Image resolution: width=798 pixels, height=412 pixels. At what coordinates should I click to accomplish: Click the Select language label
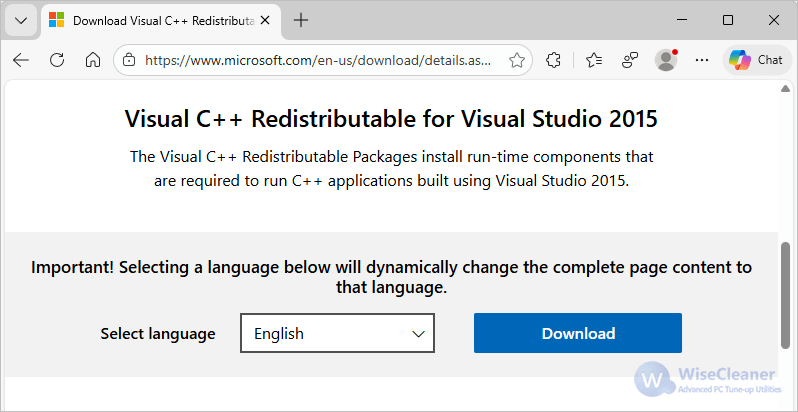coord(158,334)
